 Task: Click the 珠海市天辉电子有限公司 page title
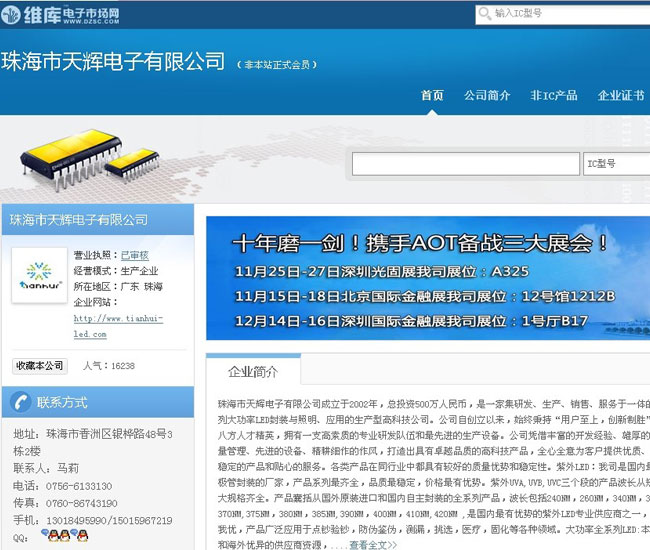coord(113,61)
